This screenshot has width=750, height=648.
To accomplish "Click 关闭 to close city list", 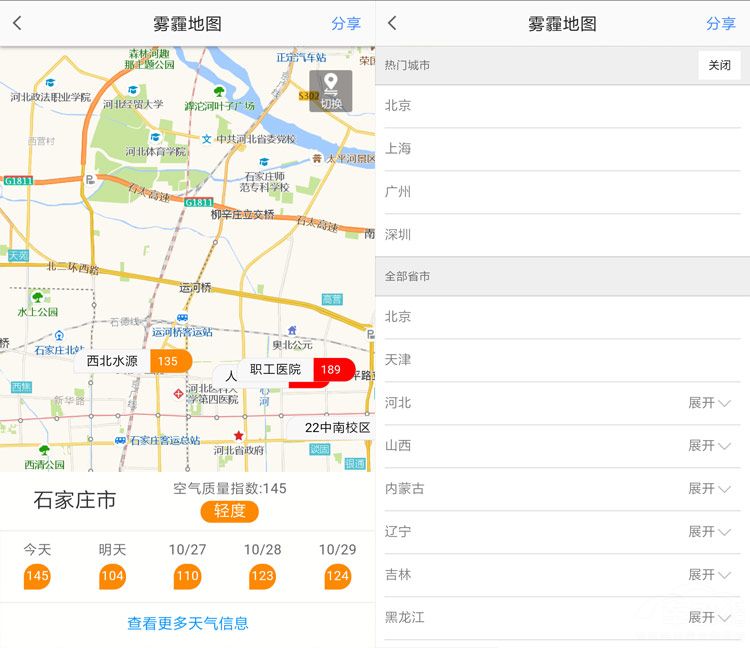I will coord(719,65).
